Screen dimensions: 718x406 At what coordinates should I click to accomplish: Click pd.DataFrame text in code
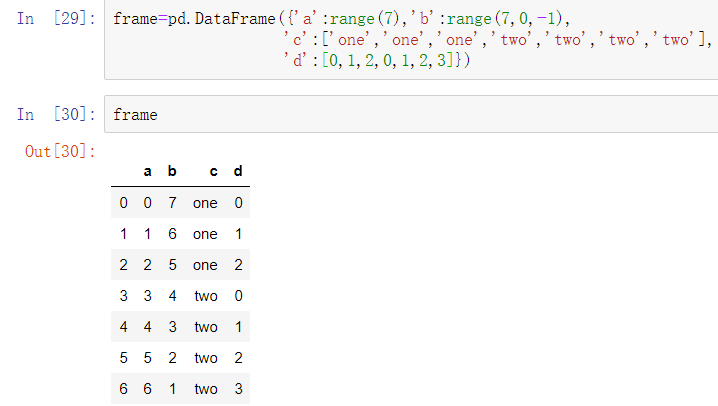[x=222, y=19]
